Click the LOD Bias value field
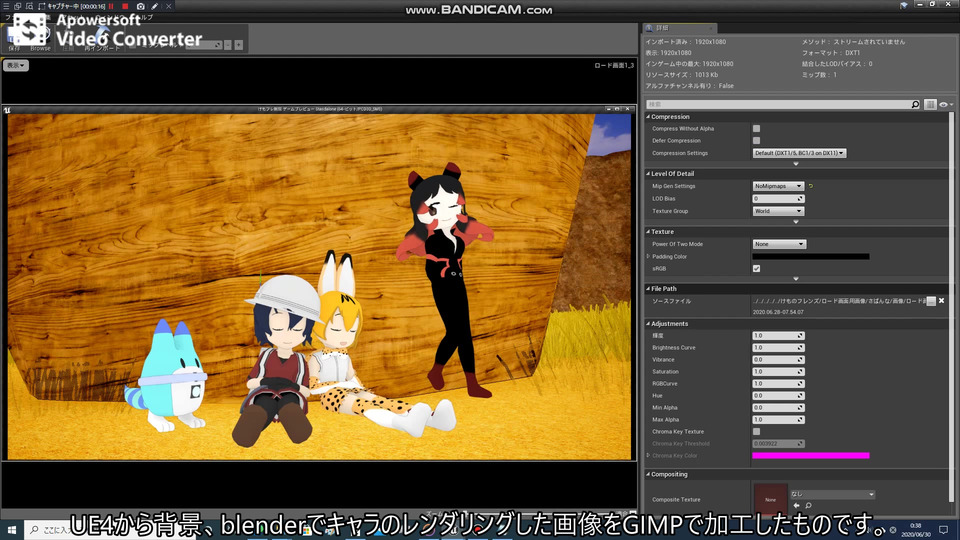This screenshot has width=960, height=540. [x=778, y=199]
